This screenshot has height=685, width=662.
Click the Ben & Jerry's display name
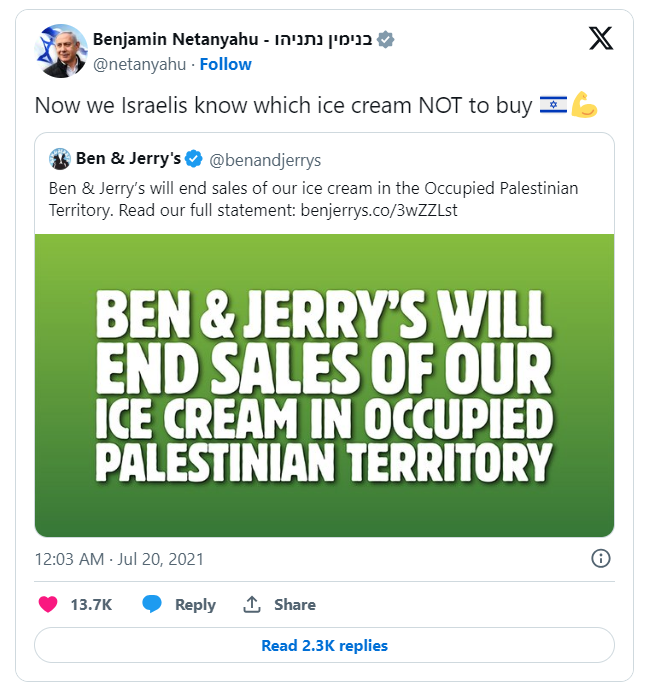128,159
